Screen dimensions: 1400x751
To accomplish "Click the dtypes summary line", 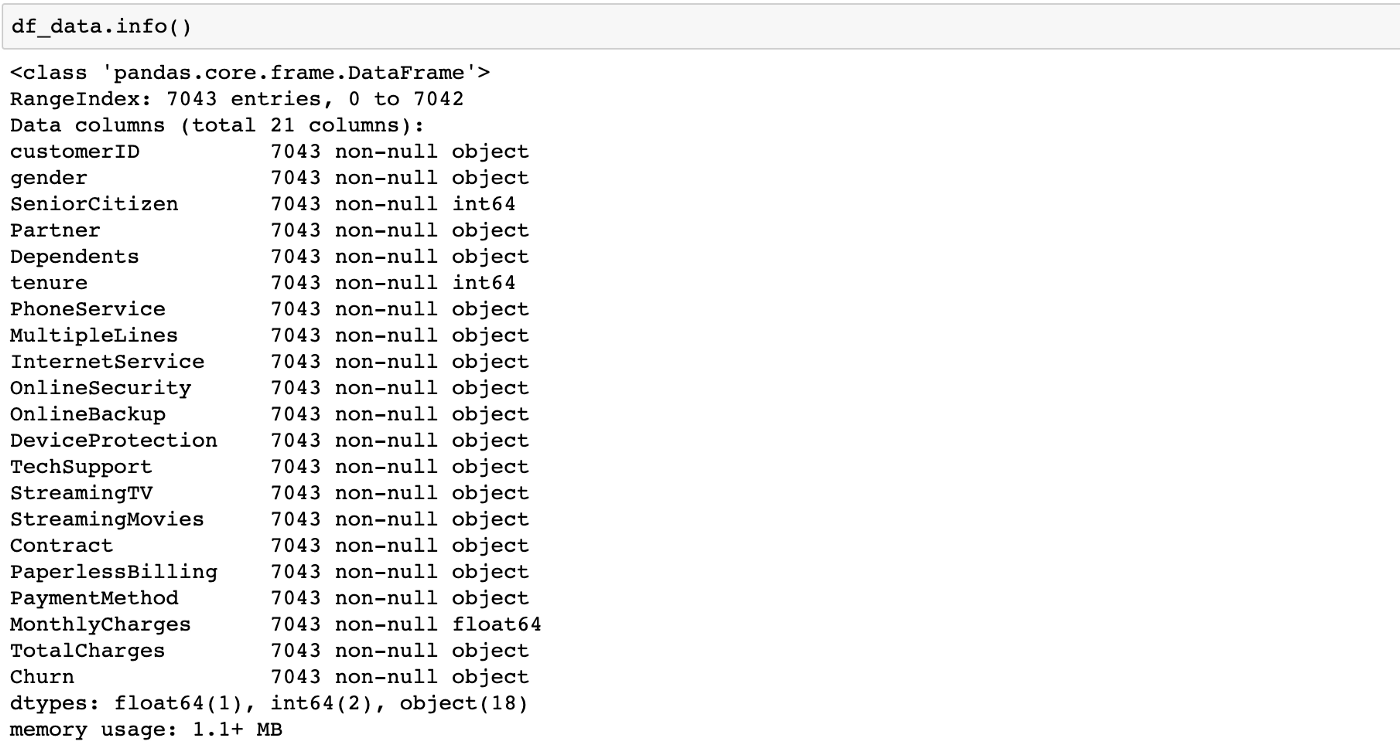I will click(269, 704).
